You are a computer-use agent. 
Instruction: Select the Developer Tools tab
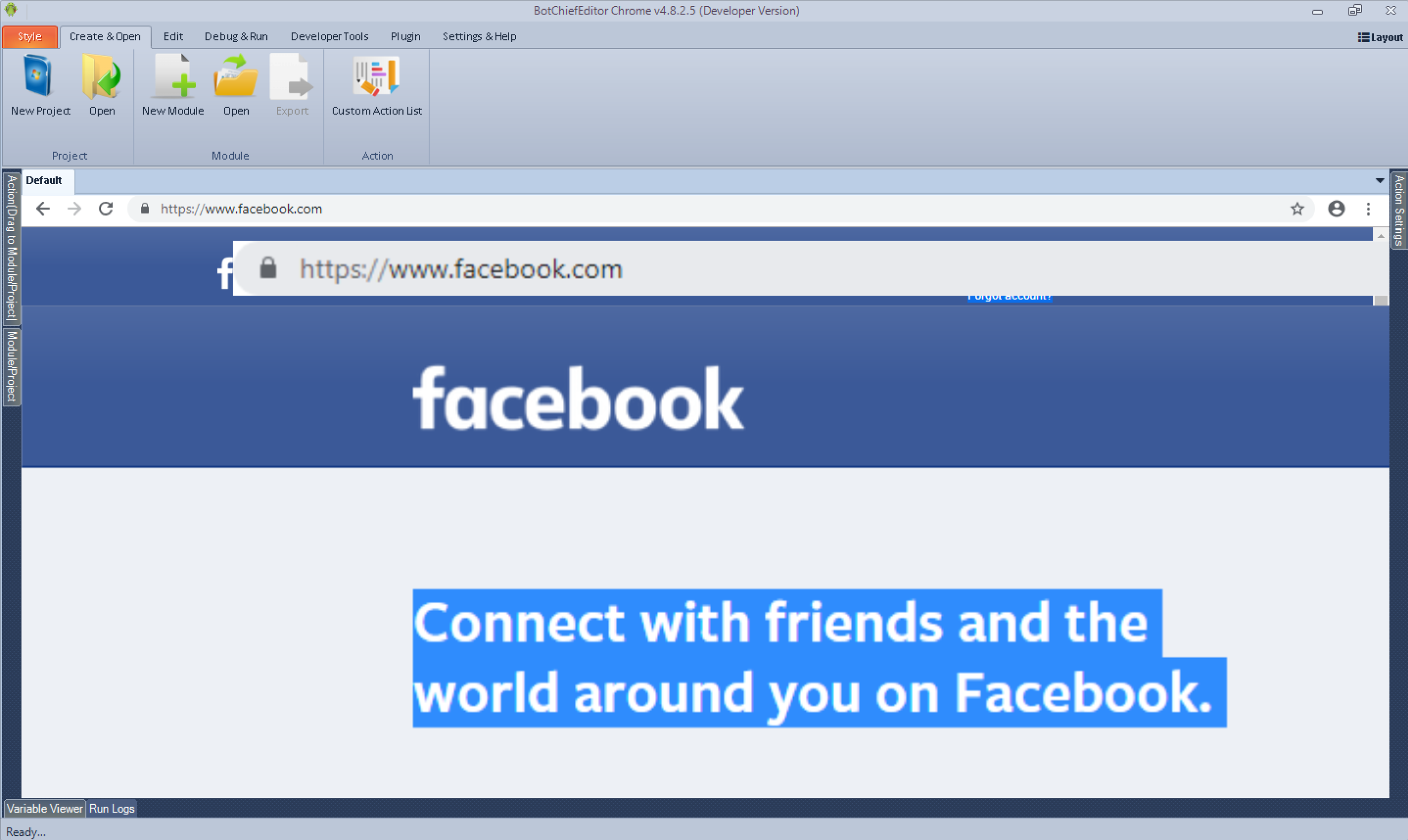click(329, 36)
